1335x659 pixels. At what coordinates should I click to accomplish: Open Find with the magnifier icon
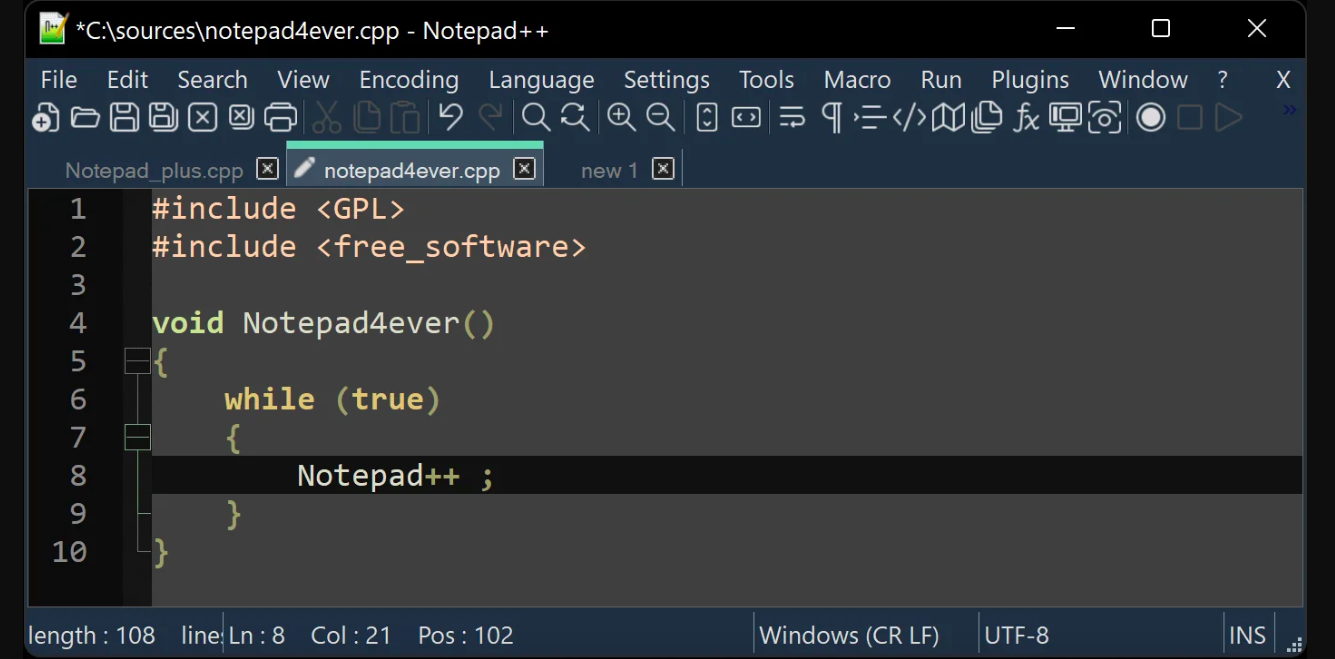536,118
